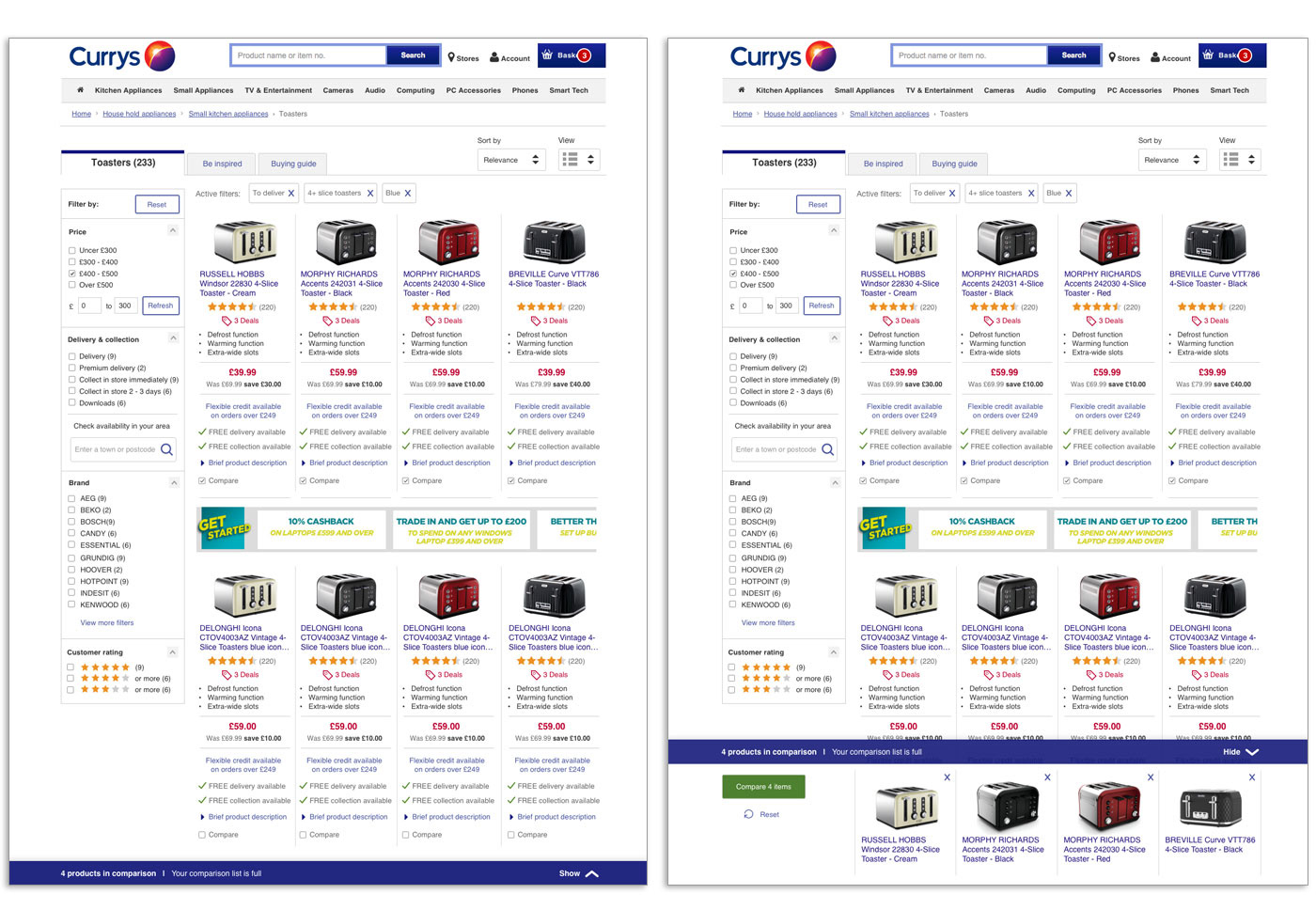Remove '4+ slice toasters' filter on left page

pyautogui.click(x=370, y=194)
